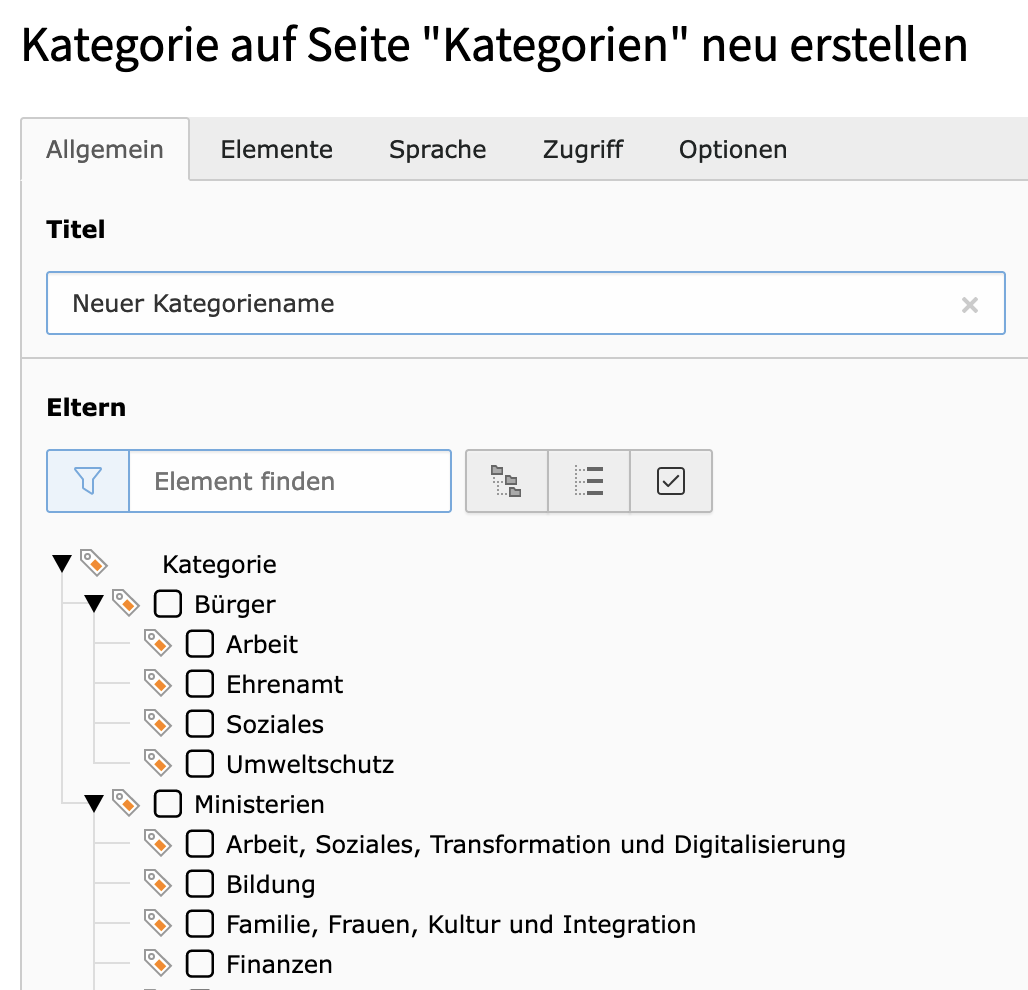Select the Umweltschutz tree item
1028x990 pixels.
pyautogui.click(x=310, y=763)
